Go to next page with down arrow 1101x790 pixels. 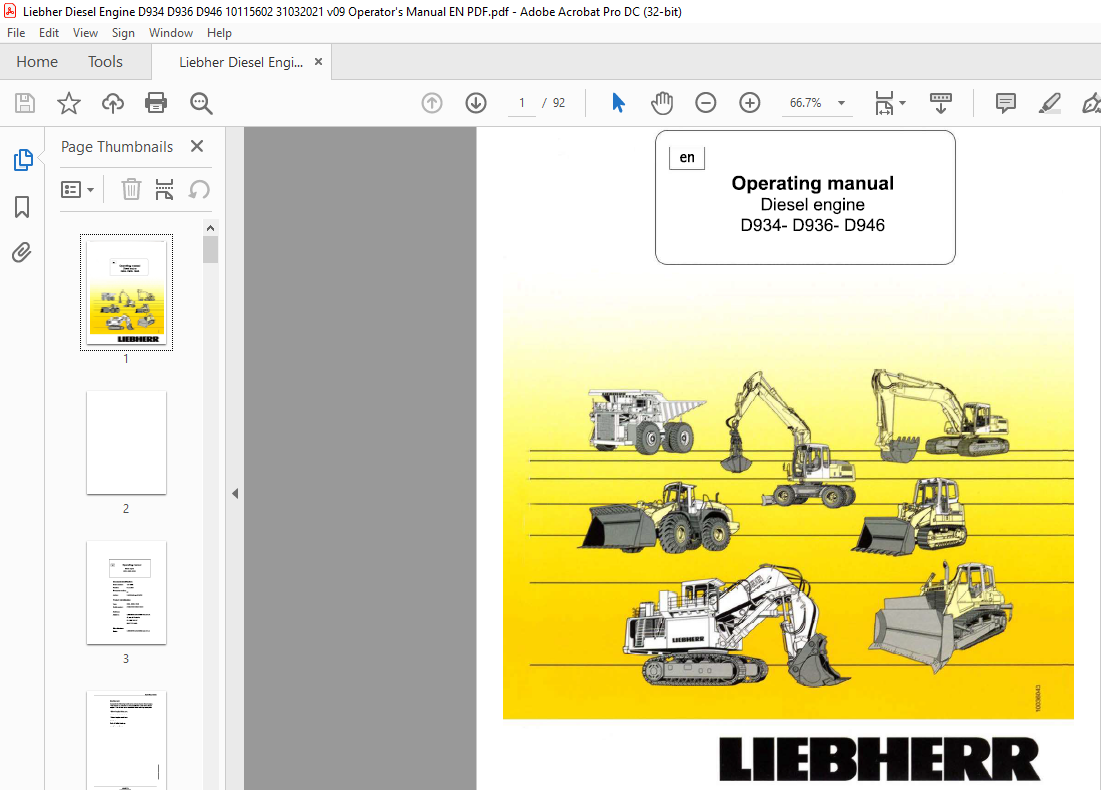click(476, 103)
